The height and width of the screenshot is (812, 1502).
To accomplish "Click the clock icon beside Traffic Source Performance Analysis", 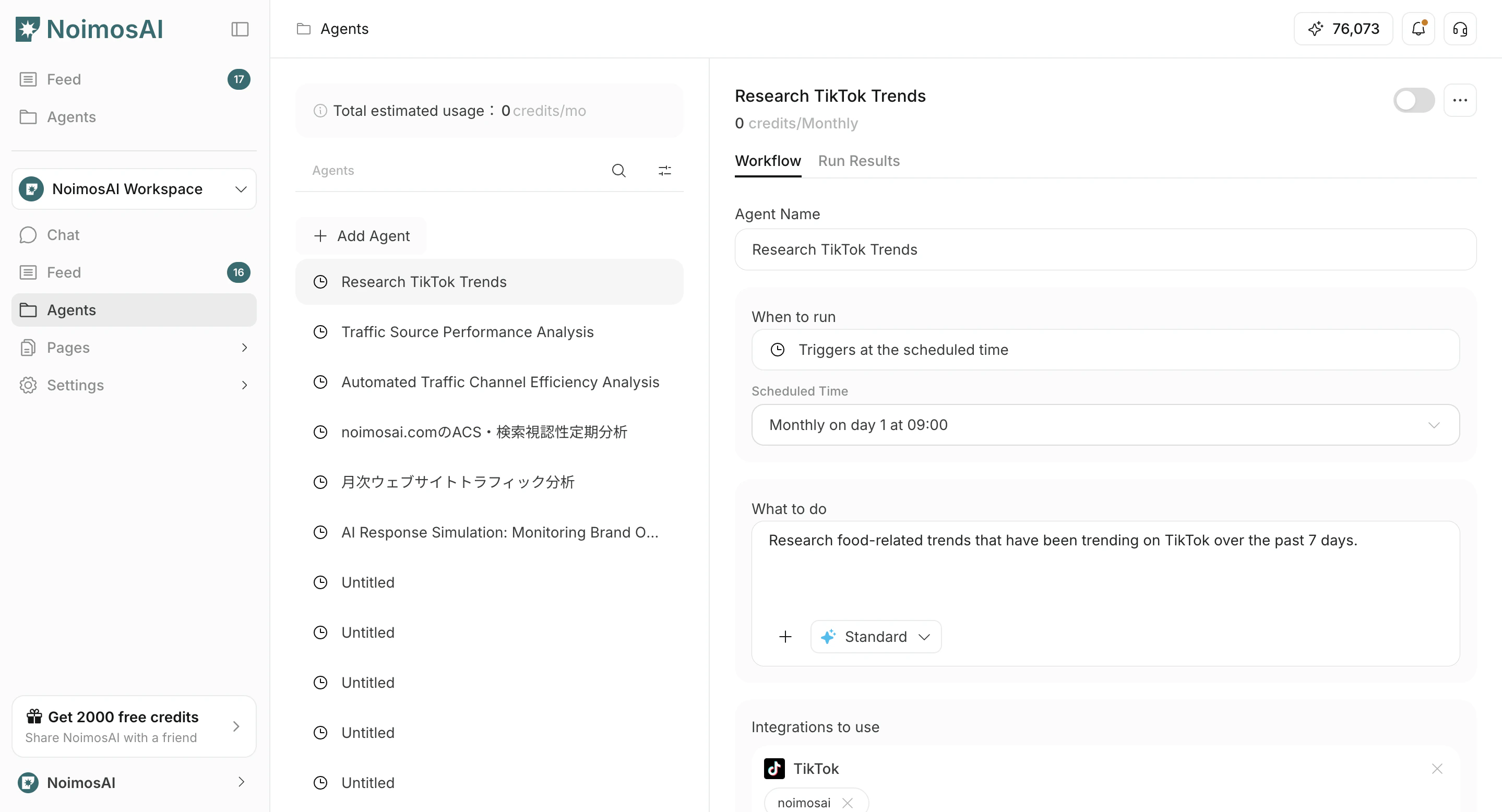I will click(x=320, y=332).
